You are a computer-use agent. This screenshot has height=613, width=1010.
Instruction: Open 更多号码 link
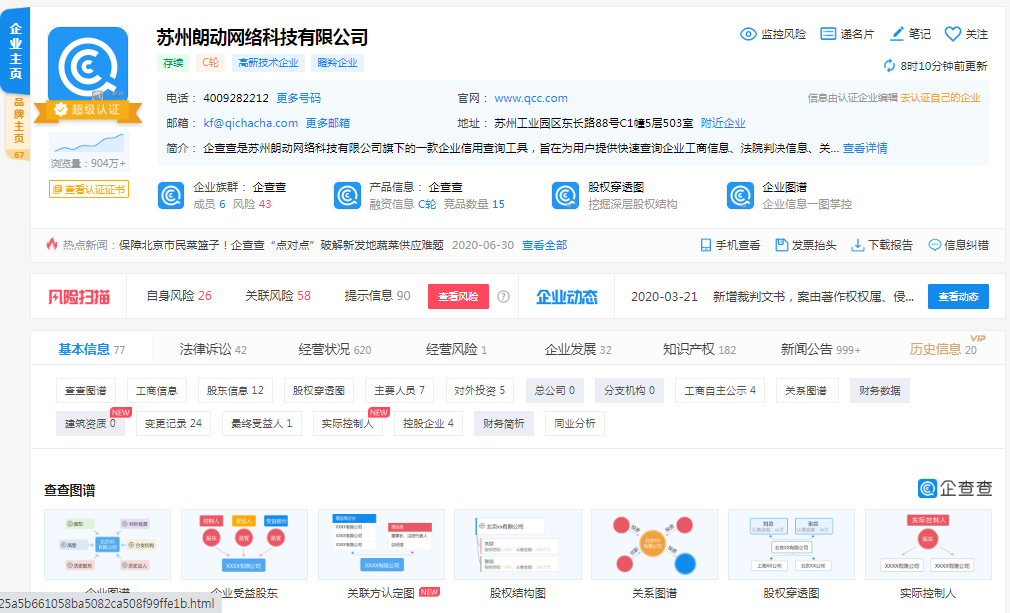point(298,98)
